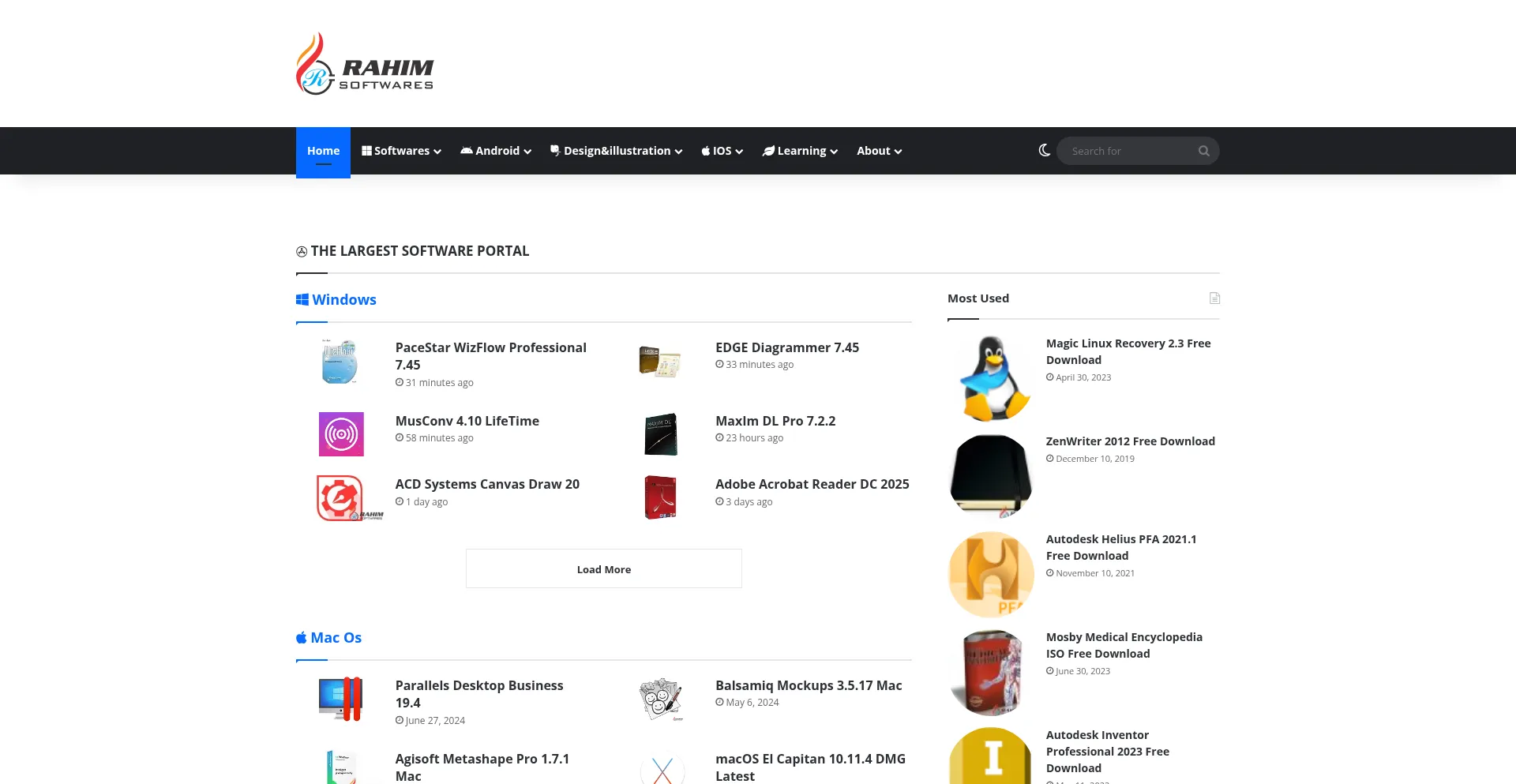Expand the Learning dropdown menu
The width and height of the screenshot is (1516, 784).
pos(800,151)
